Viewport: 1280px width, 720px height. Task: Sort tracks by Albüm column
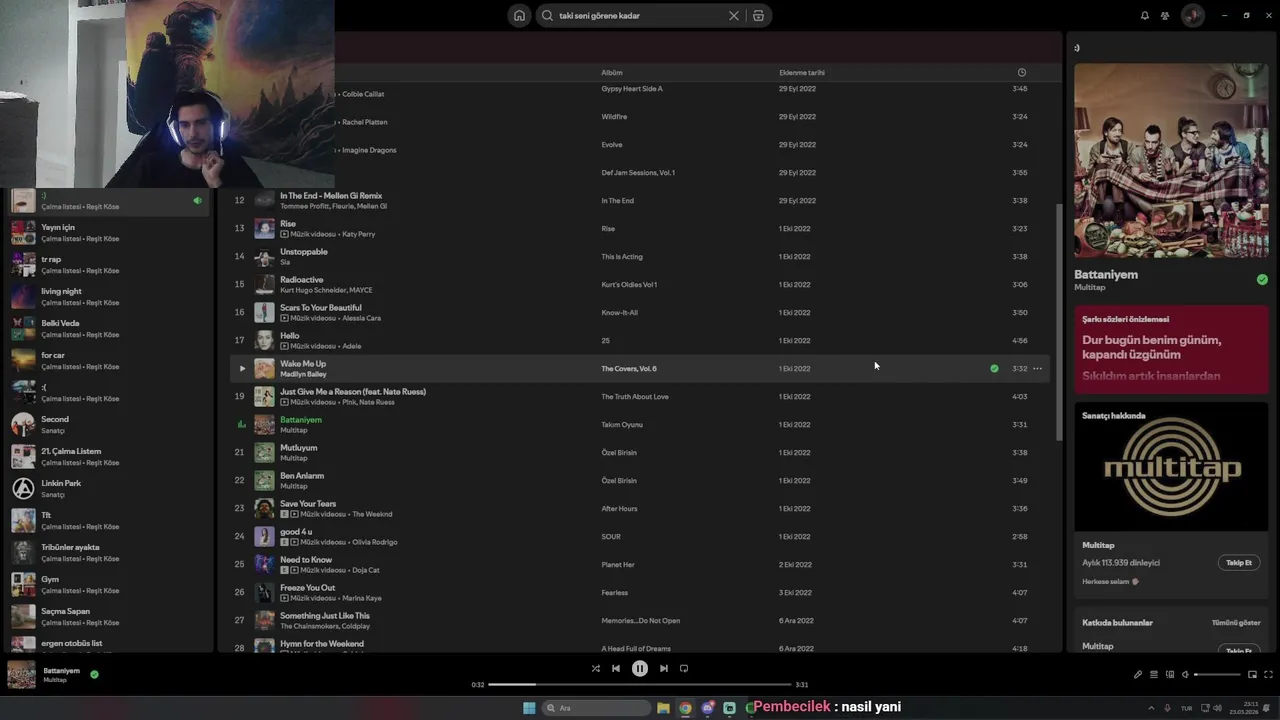point(611,73)
